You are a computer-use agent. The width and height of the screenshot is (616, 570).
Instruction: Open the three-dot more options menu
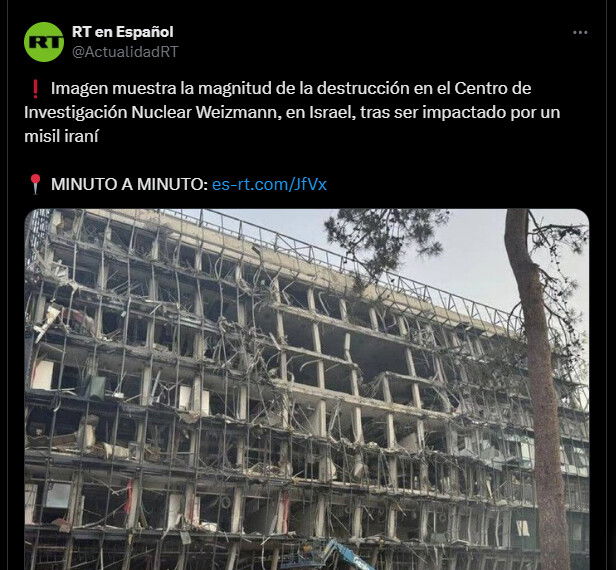[x=580, y=33]
